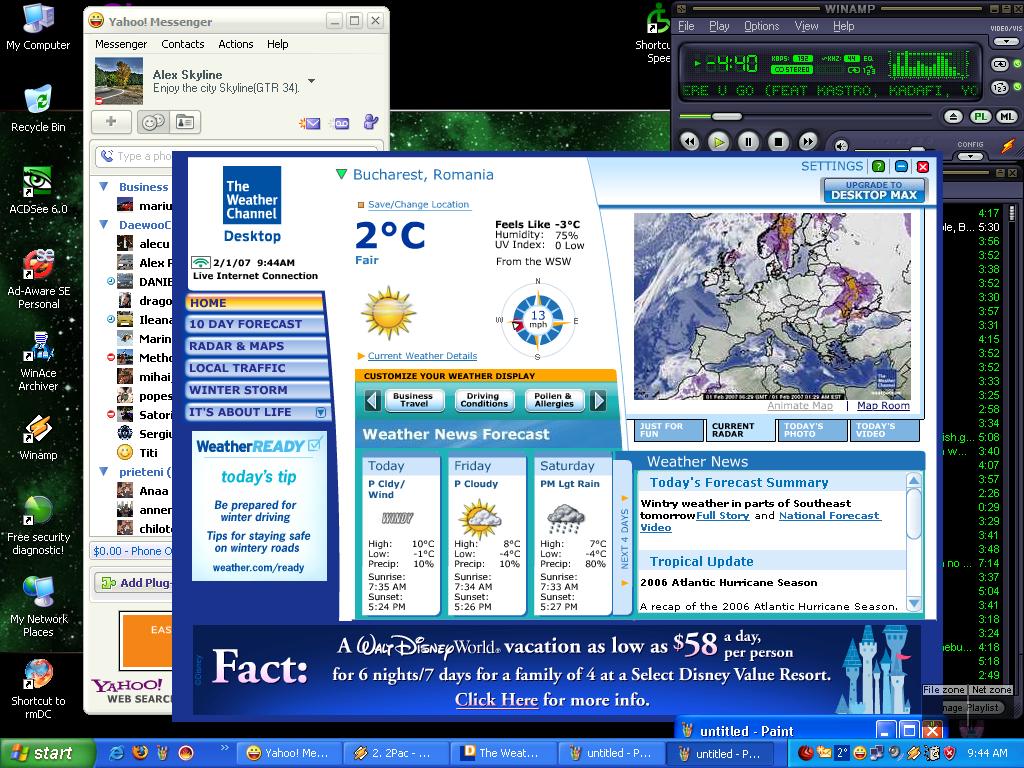Screen dimensions: 1024x768
Task: Open the Contacts menu in Yahoo Messenger
Action: (182, 44)
